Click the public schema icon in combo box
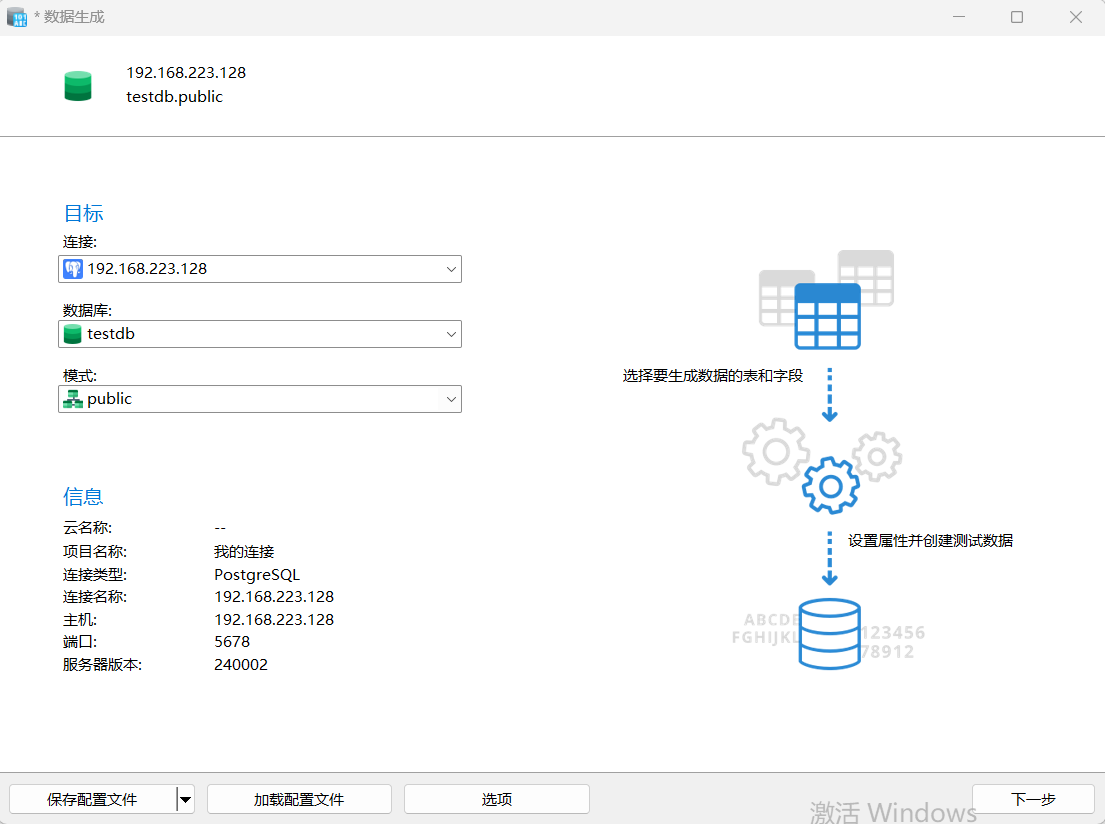This screenshot has height=824, width=1105. point(73,399)
